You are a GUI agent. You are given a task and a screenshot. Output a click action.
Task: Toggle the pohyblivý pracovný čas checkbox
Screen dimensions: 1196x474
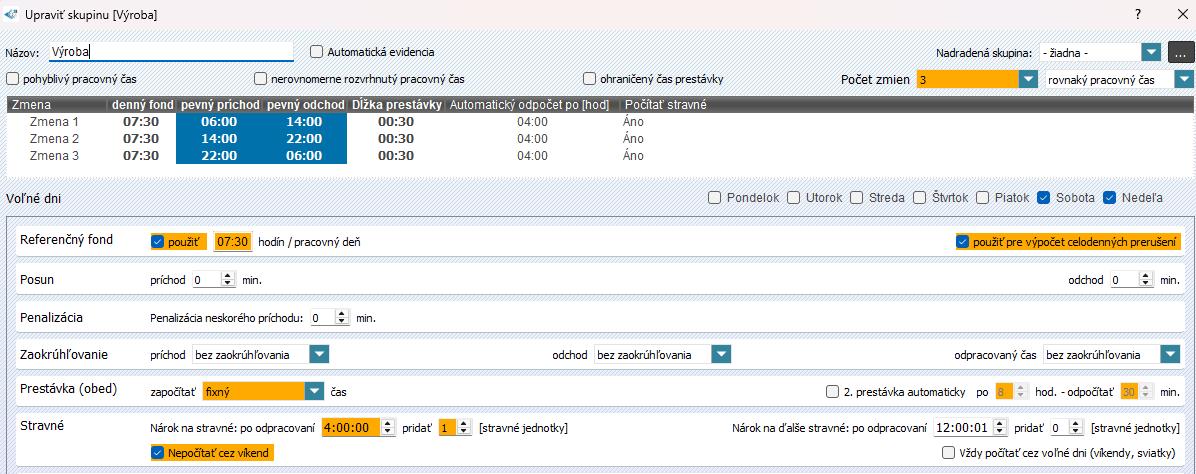(13, 79)
